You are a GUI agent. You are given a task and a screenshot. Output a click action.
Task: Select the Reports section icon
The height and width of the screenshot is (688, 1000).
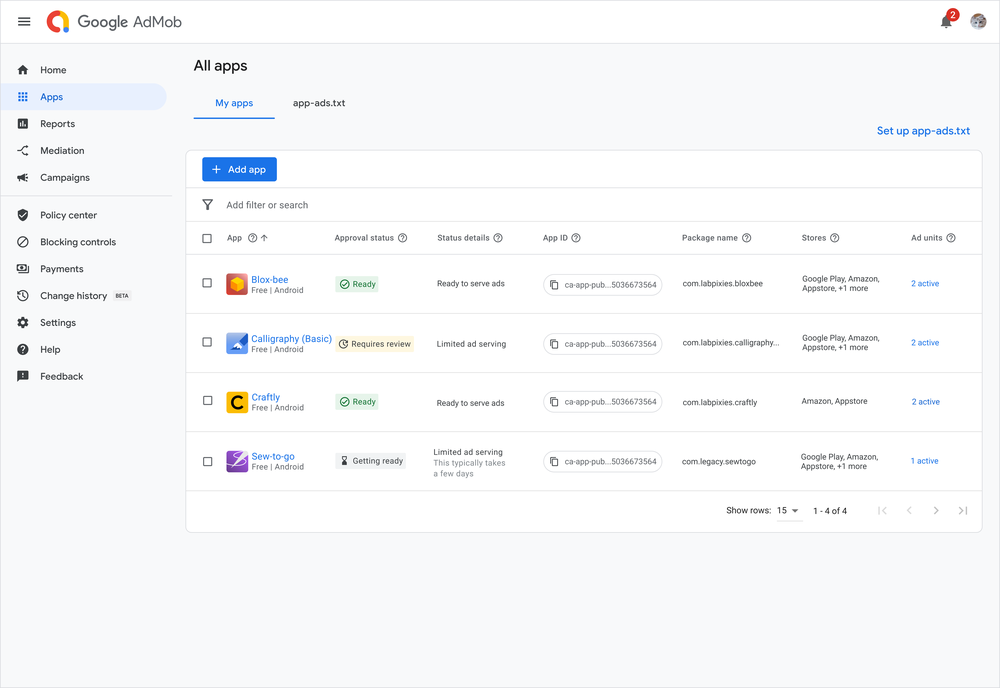point(22,123)
